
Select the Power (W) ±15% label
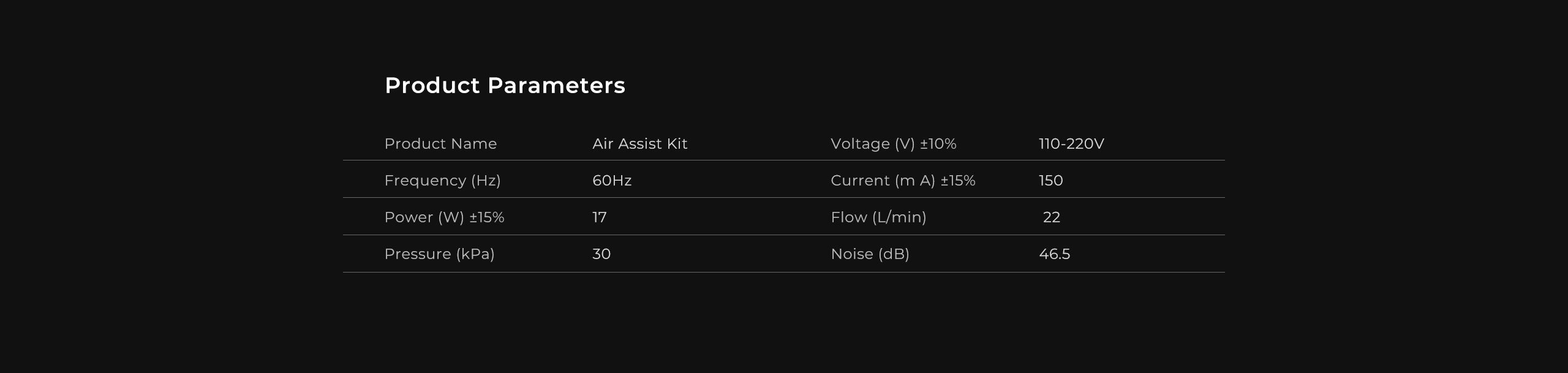[x=444, y=217]
